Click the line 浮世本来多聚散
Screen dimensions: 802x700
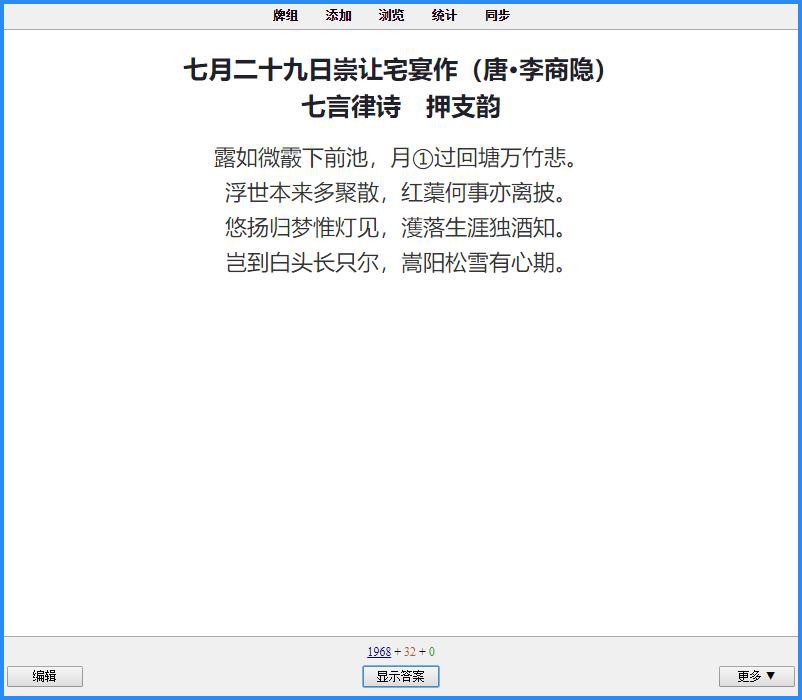tap(302, 193)
